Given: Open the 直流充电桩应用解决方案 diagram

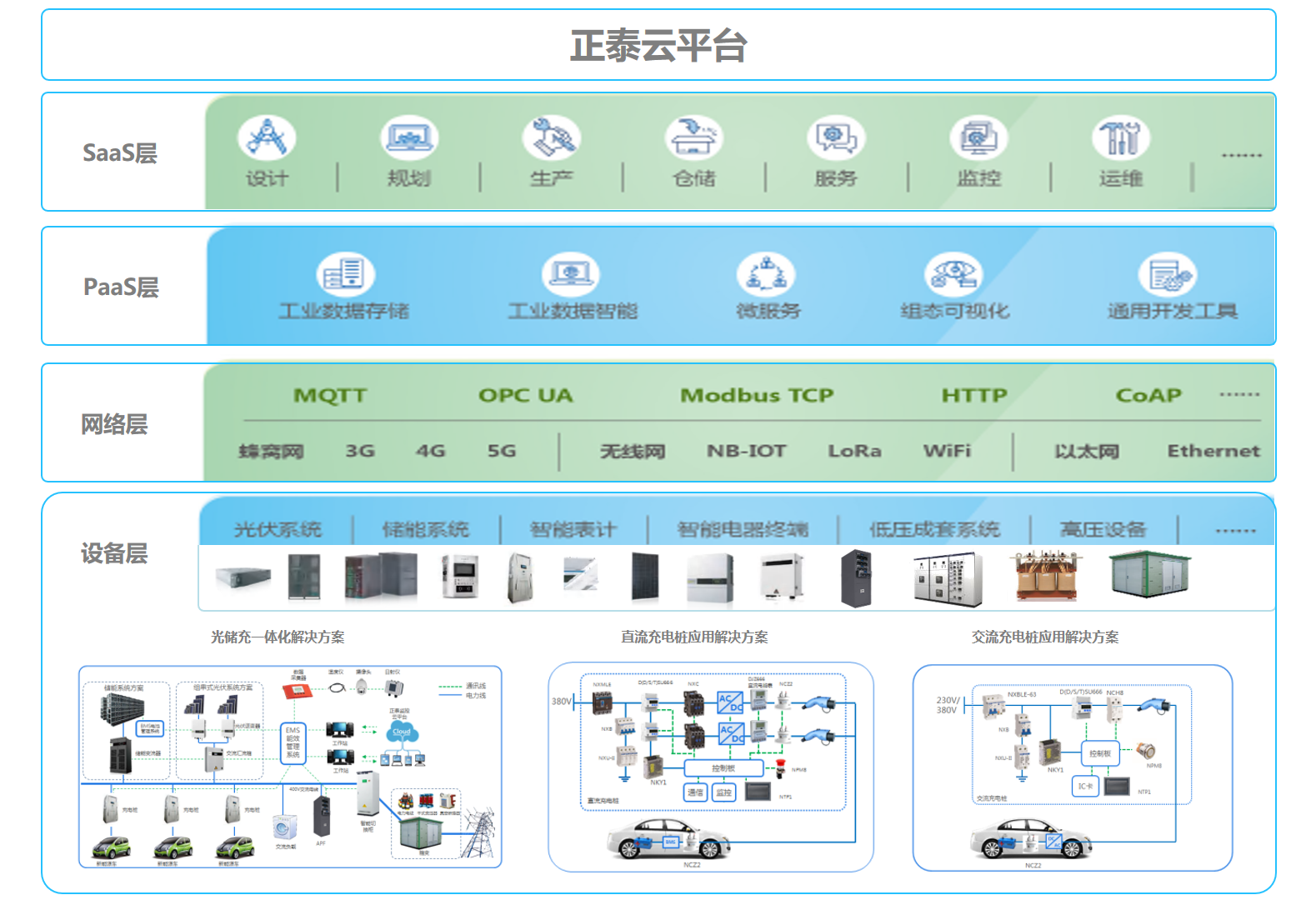Looking at the screenshot, I should [x=710, y=767].
